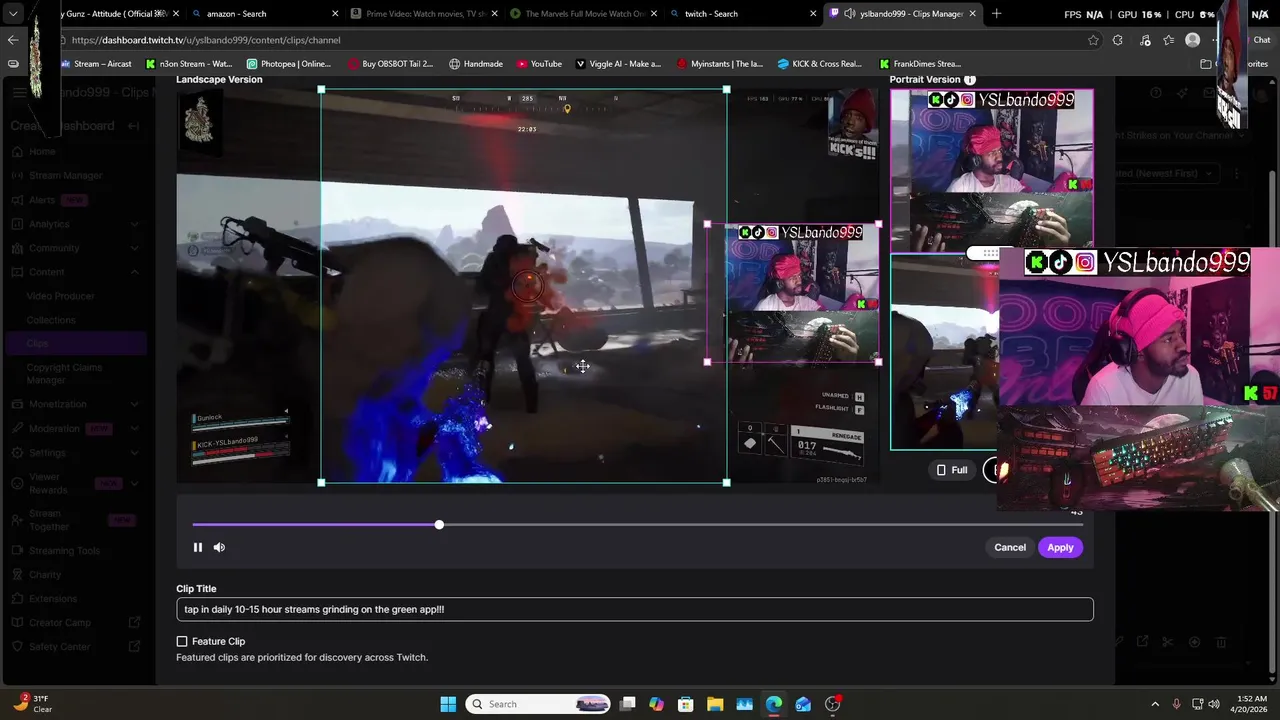Mute the clip preview volume icon
Image resolution: width=1280 pixels, height=720 pixels.
(219, 547)
